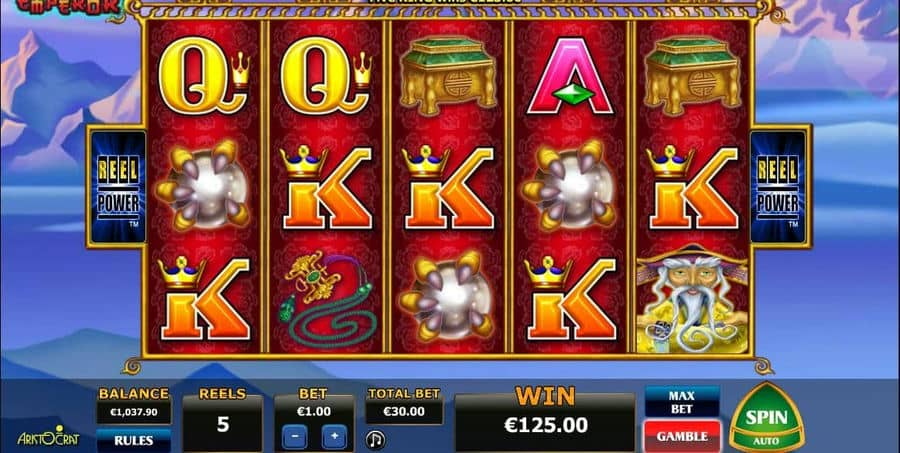Screen dimensions: 900x453
Task: Click the Aristocrat logo
Action: [x=48, y=437]
